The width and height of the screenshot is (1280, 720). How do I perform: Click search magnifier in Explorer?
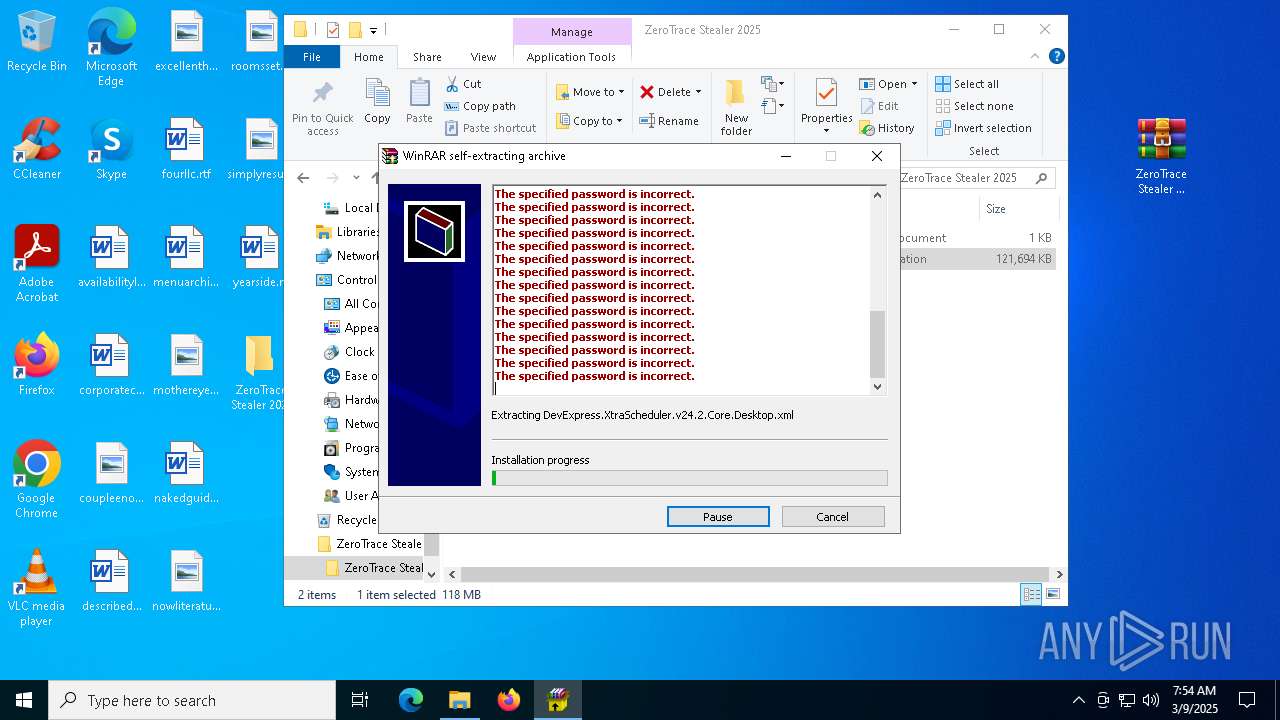click(1041, 178)
